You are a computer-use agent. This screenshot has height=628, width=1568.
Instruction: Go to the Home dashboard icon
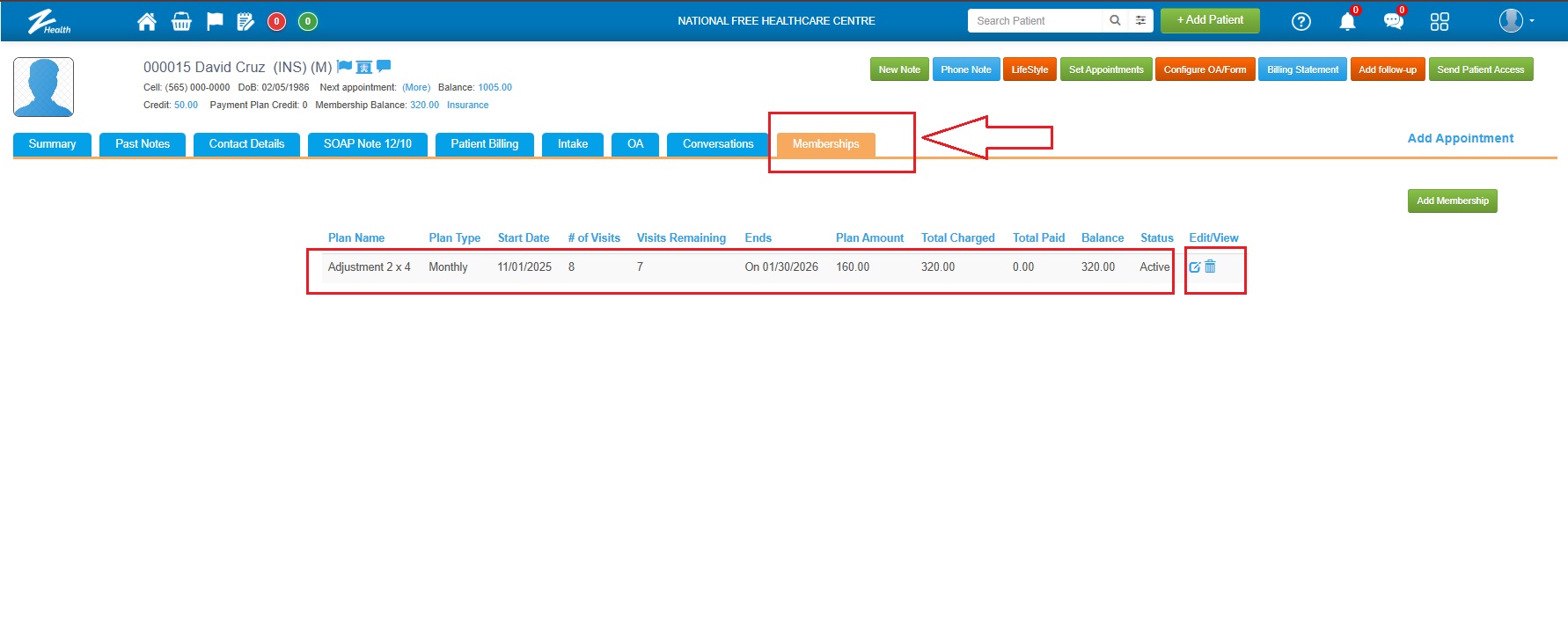tap(147, 21)
